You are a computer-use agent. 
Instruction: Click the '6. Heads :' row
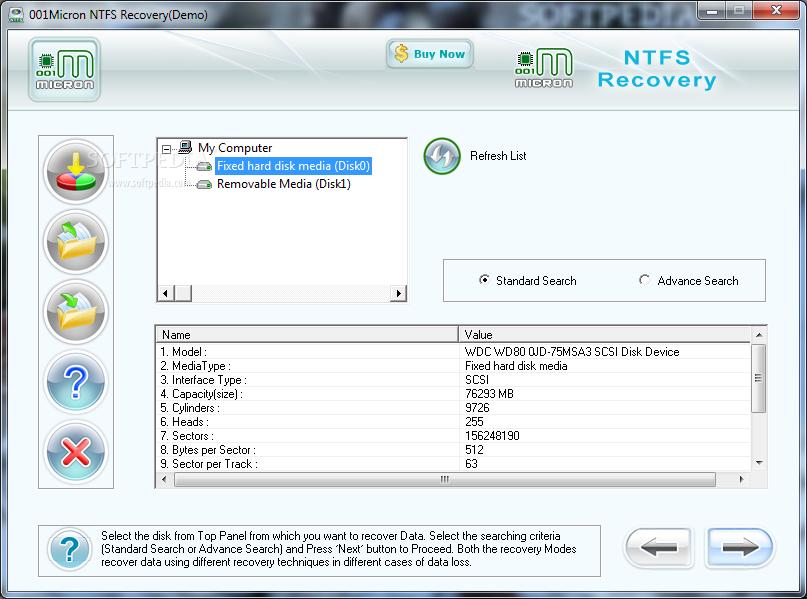click(x=453, y=422)
